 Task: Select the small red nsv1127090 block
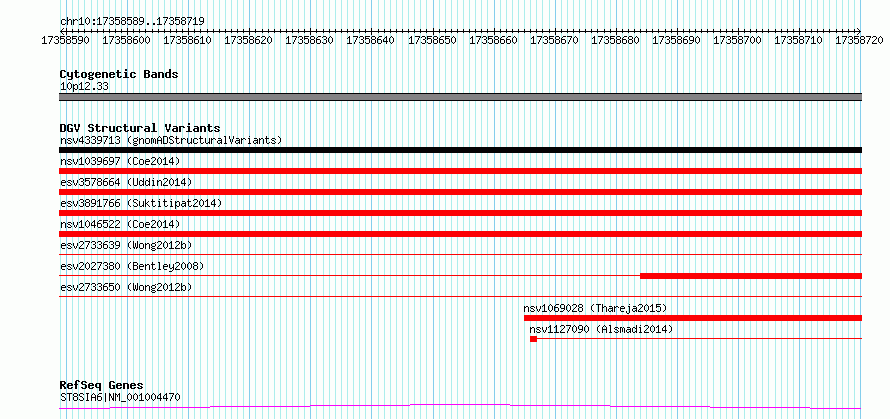[x=533, y=339]
